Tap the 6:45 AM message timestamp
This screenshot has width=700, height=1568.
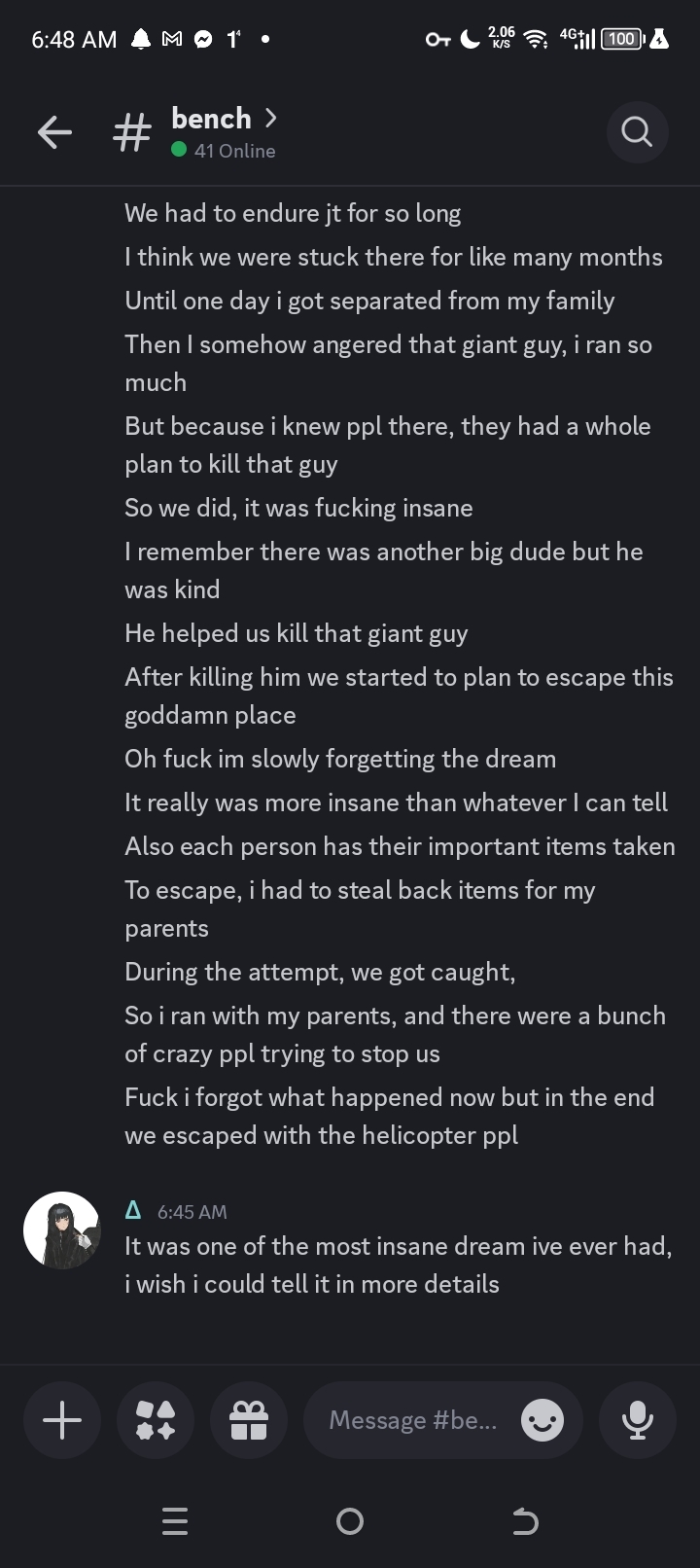pyautogui.click(x=192, y=1212)
